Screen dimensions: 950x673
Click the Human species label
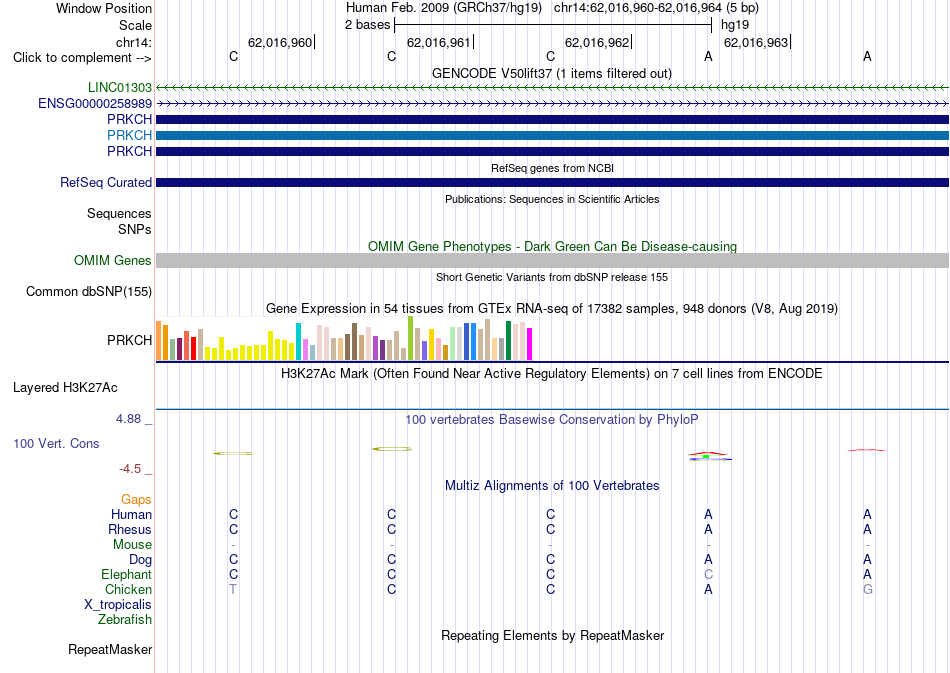coord(131,514)
